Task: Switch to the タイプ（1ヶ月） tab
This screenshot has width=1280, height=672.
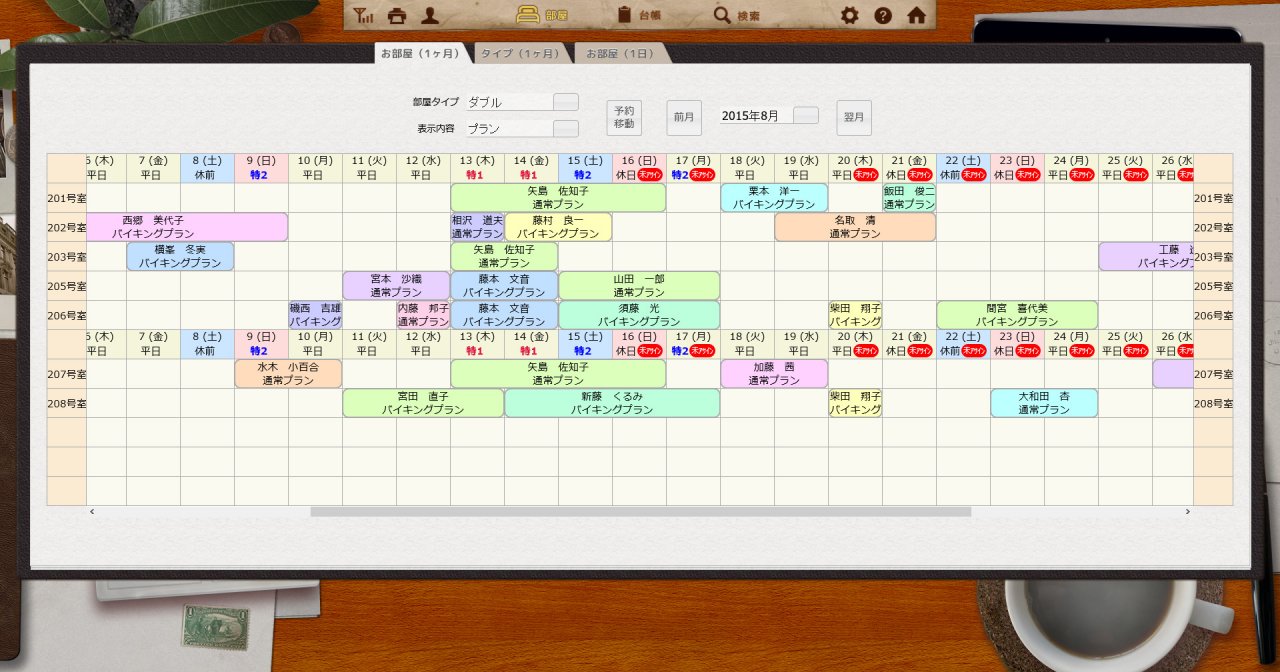Action: pyautogui.click(x=518, y=53)
